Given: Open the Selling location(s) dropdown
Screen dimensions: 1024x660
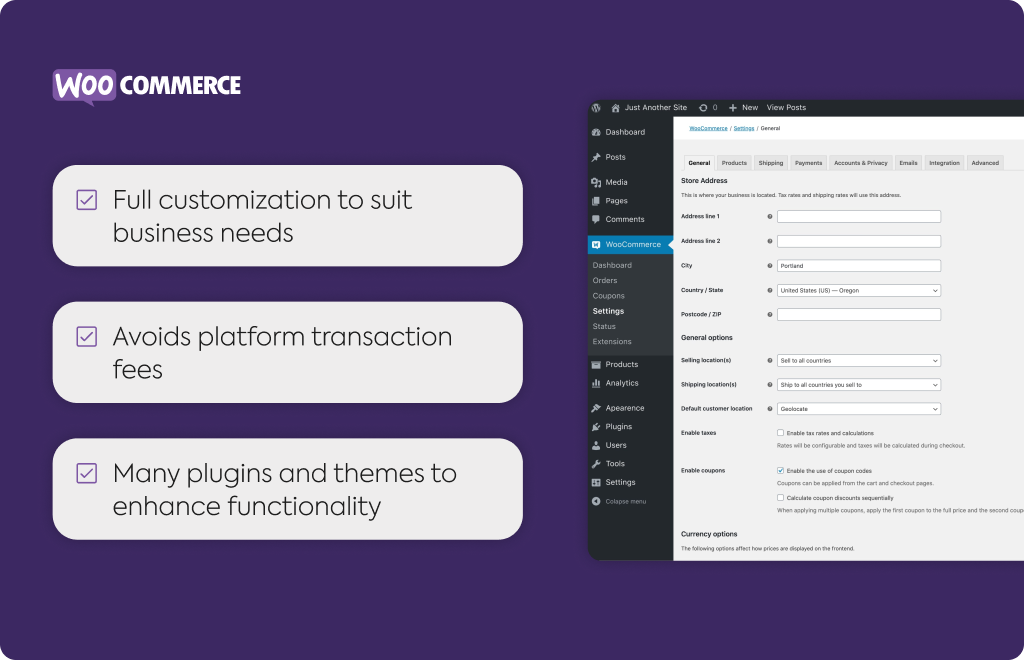Looking at the screenshot, I should pos(859,360).
